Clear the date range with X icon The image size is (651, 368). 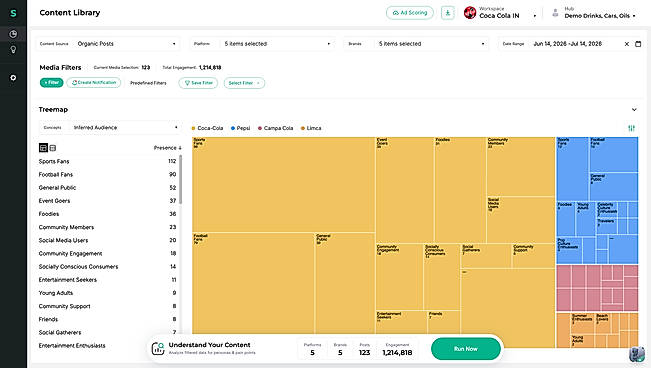(627, 44)
